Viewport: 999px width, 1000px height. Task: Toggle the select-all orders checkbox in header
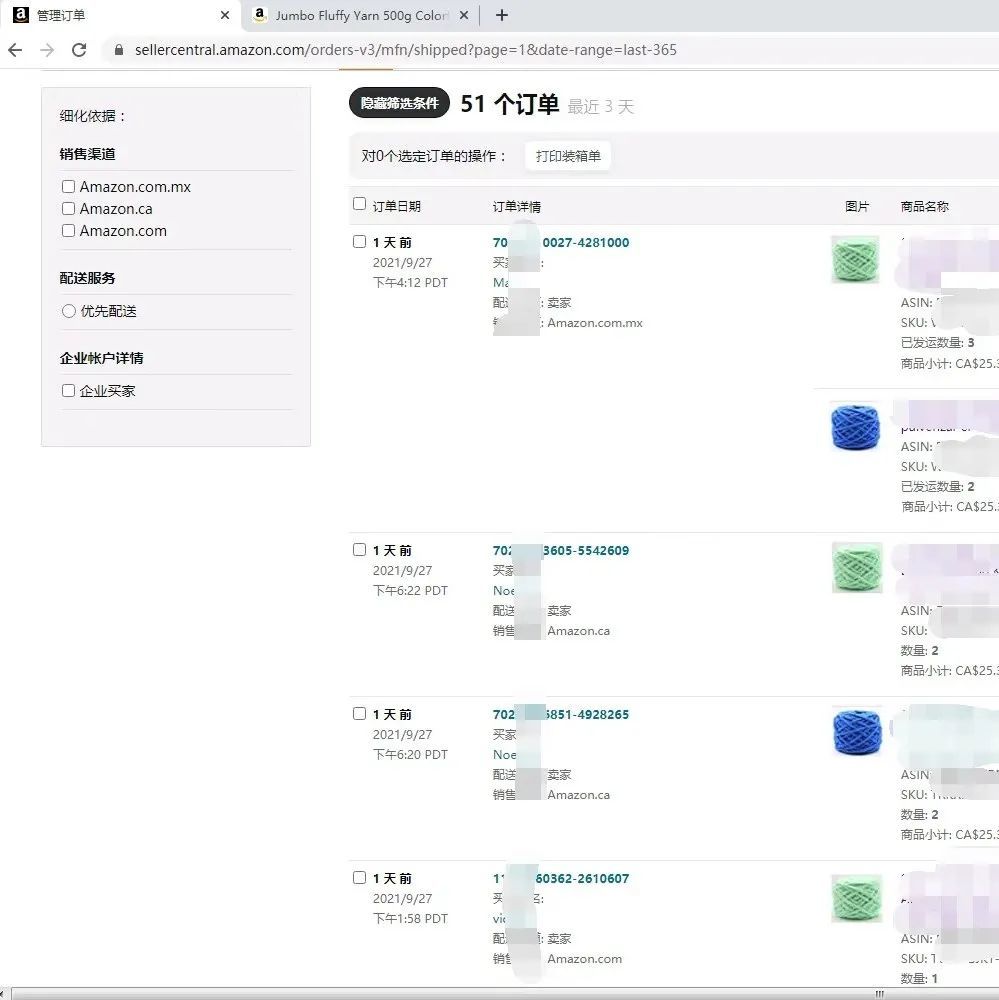[x=359, y=203]
